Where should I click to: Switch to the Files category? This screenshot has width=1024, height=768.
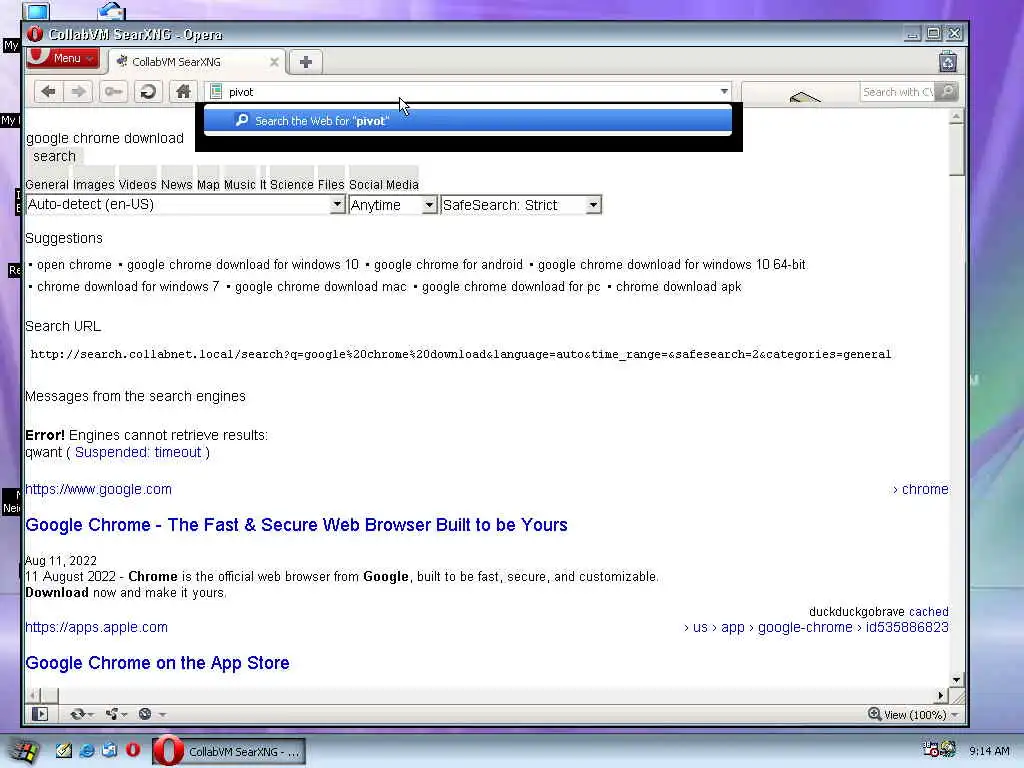(331, 185)
